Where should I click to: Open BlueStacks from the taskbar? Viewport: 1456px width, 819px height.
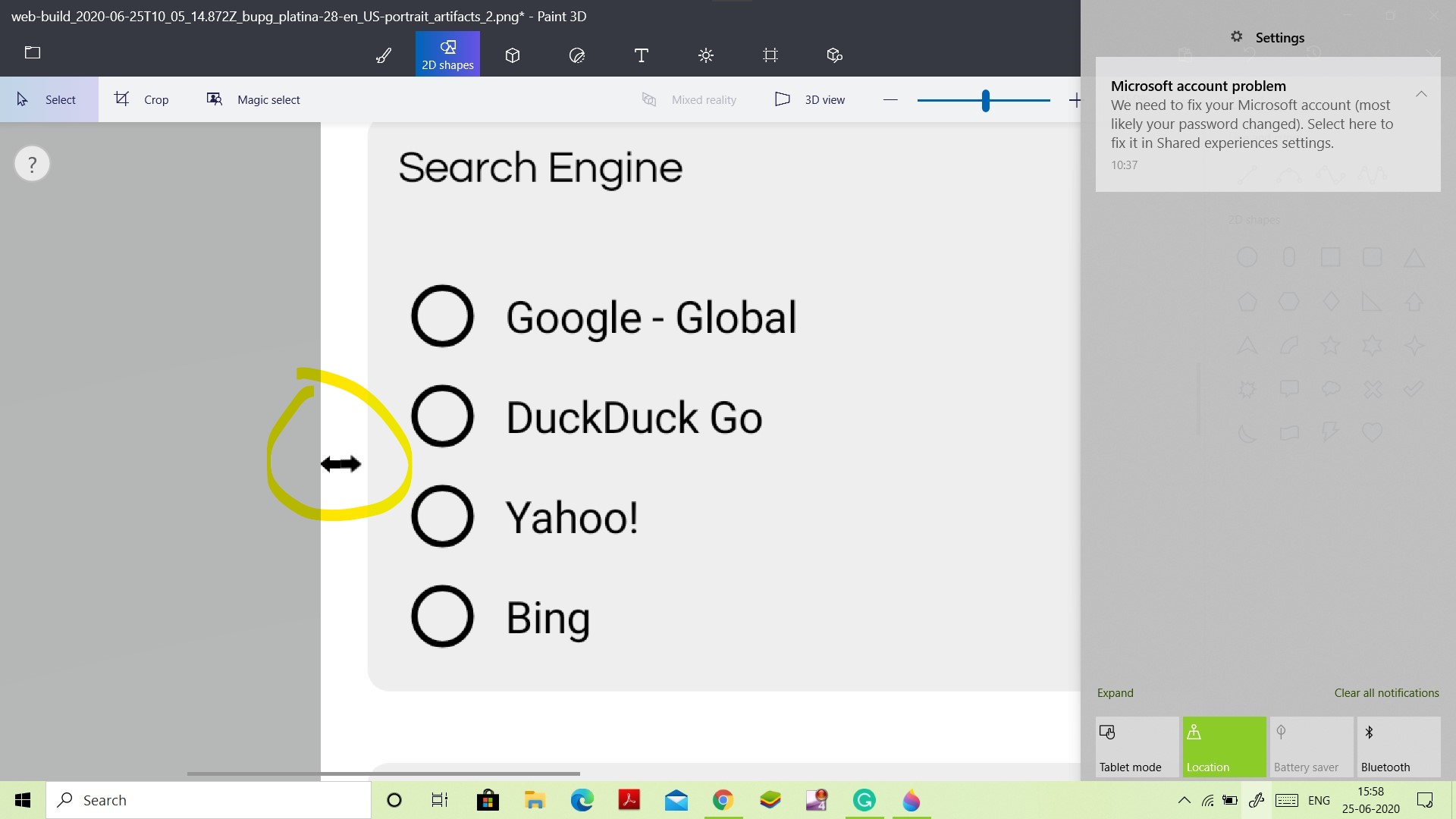pyautogui.click(x=770, y=800)
